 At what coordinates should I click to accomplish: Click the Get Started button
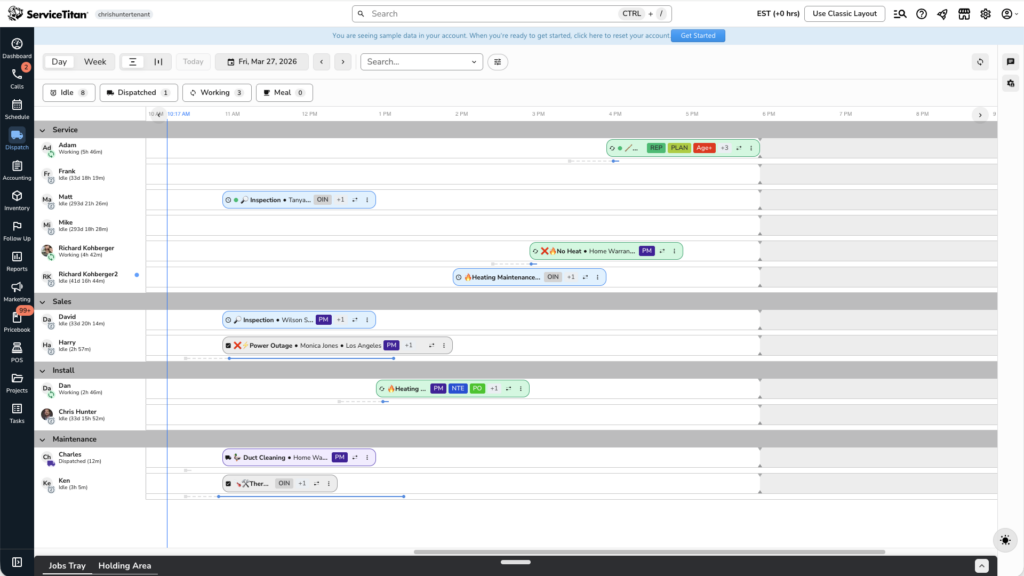[698, 35]
